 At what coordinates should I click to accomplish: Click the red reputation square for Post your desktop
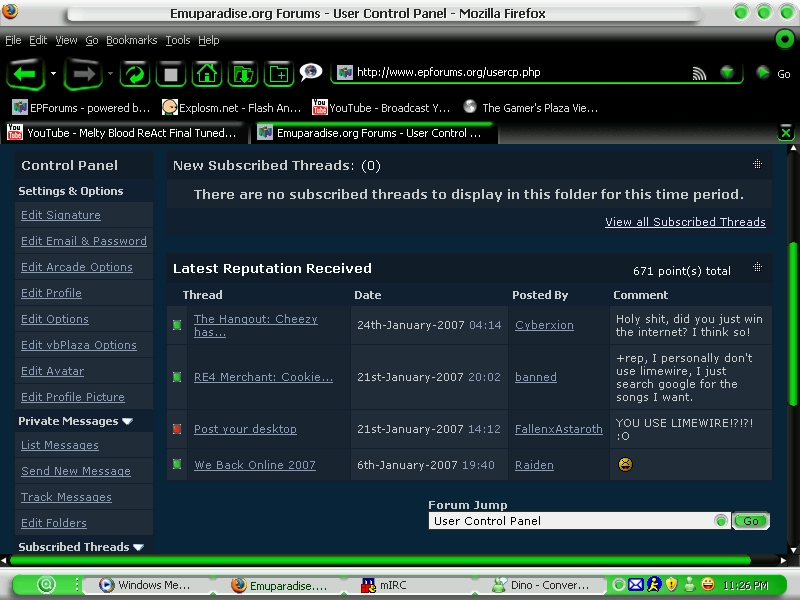pos(177,429)
